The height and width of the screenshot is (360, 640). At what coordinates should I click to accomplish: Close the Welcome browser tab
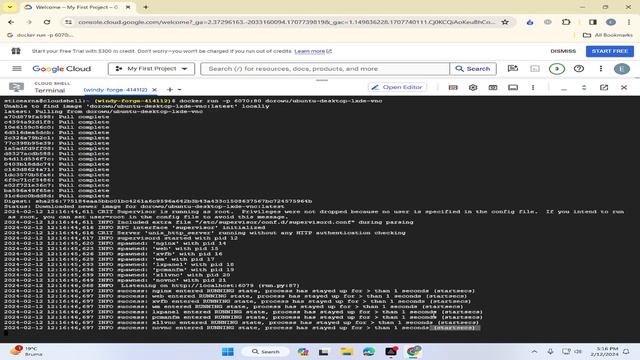click(128, 7)
